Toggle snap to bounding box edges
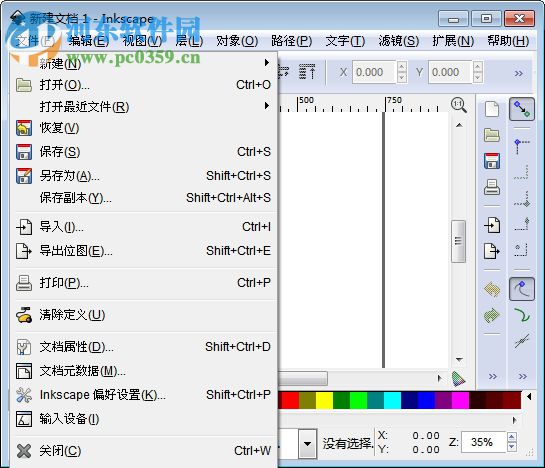This screenshot has height=468, width=545. point(522,172)
